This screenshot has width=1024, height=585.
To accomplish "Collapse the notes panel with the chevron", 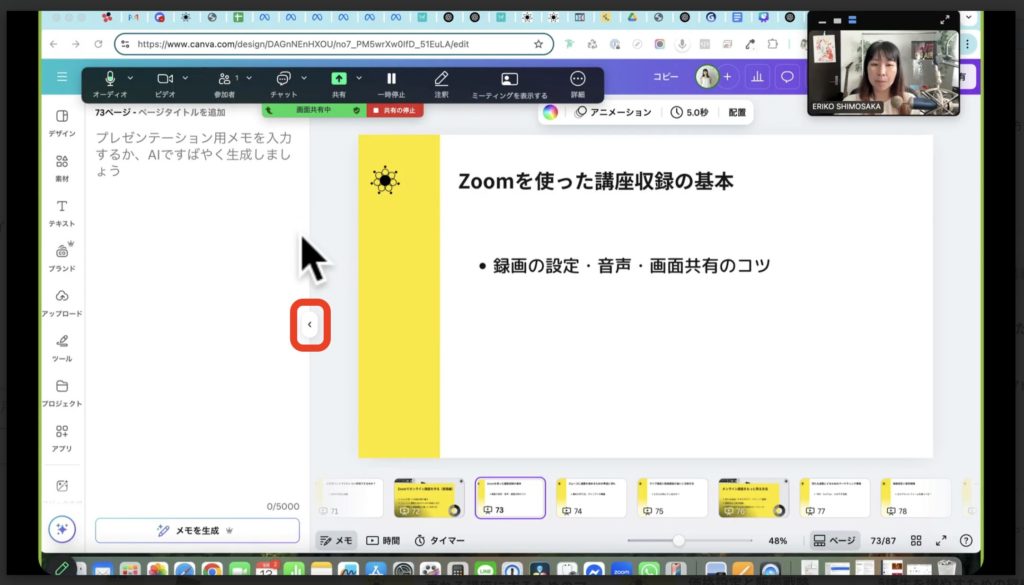I will [x=310, y=324].
